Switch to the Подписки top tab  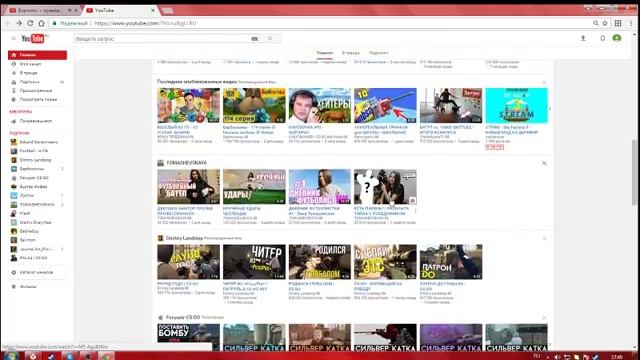click(x=378, y=53)
